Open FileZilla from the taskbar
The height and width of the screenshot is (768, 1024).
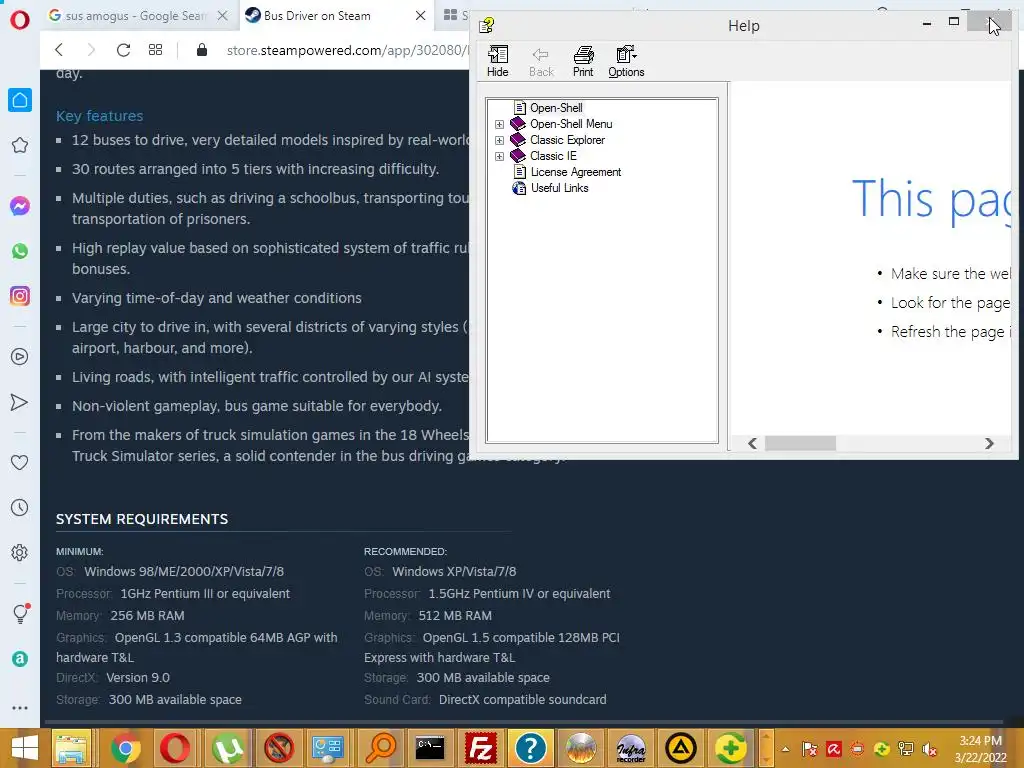tap(481, 748)
